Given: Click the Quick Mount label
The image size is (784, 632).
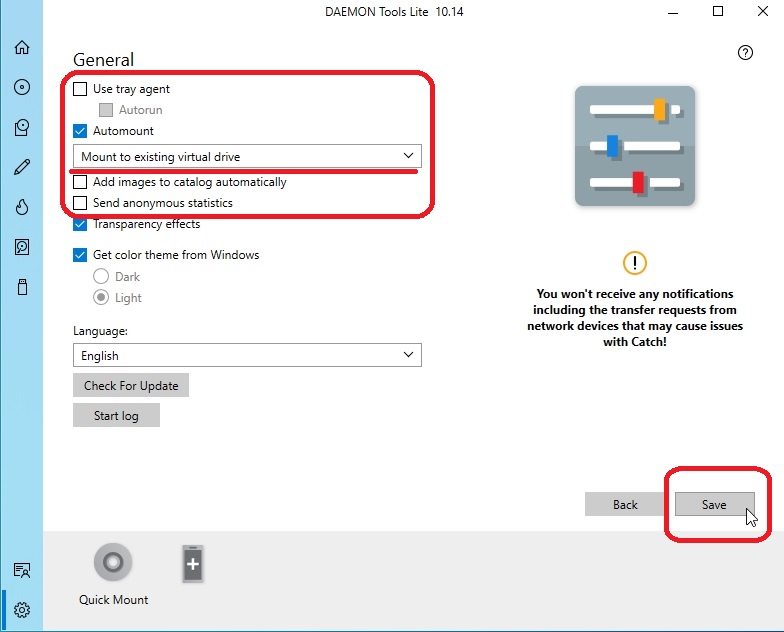Looking at the screenshot, I should point(114,600).
